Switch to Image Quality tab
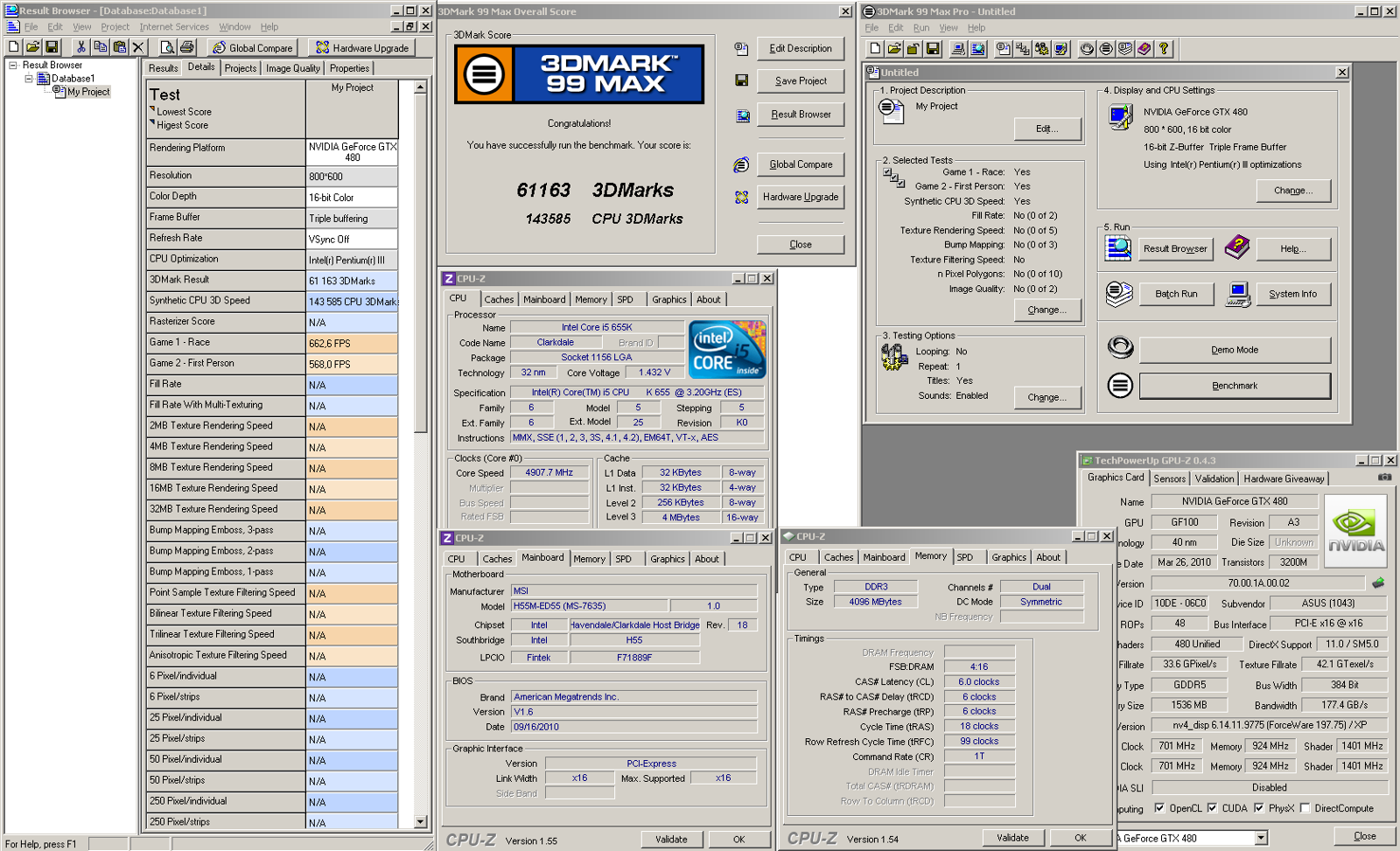This screenshot has width=1400, height=851. (x=293, y=68)
